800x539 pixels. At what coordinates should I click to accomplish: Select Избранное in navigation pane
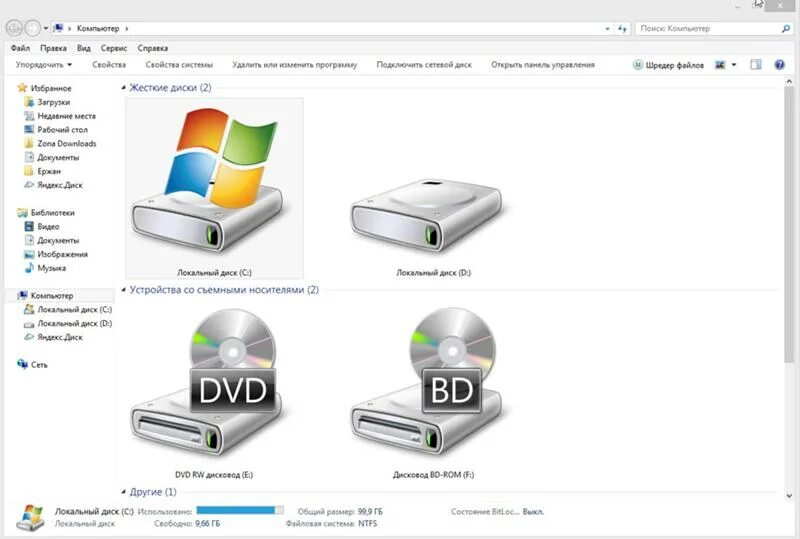[44, 88]
